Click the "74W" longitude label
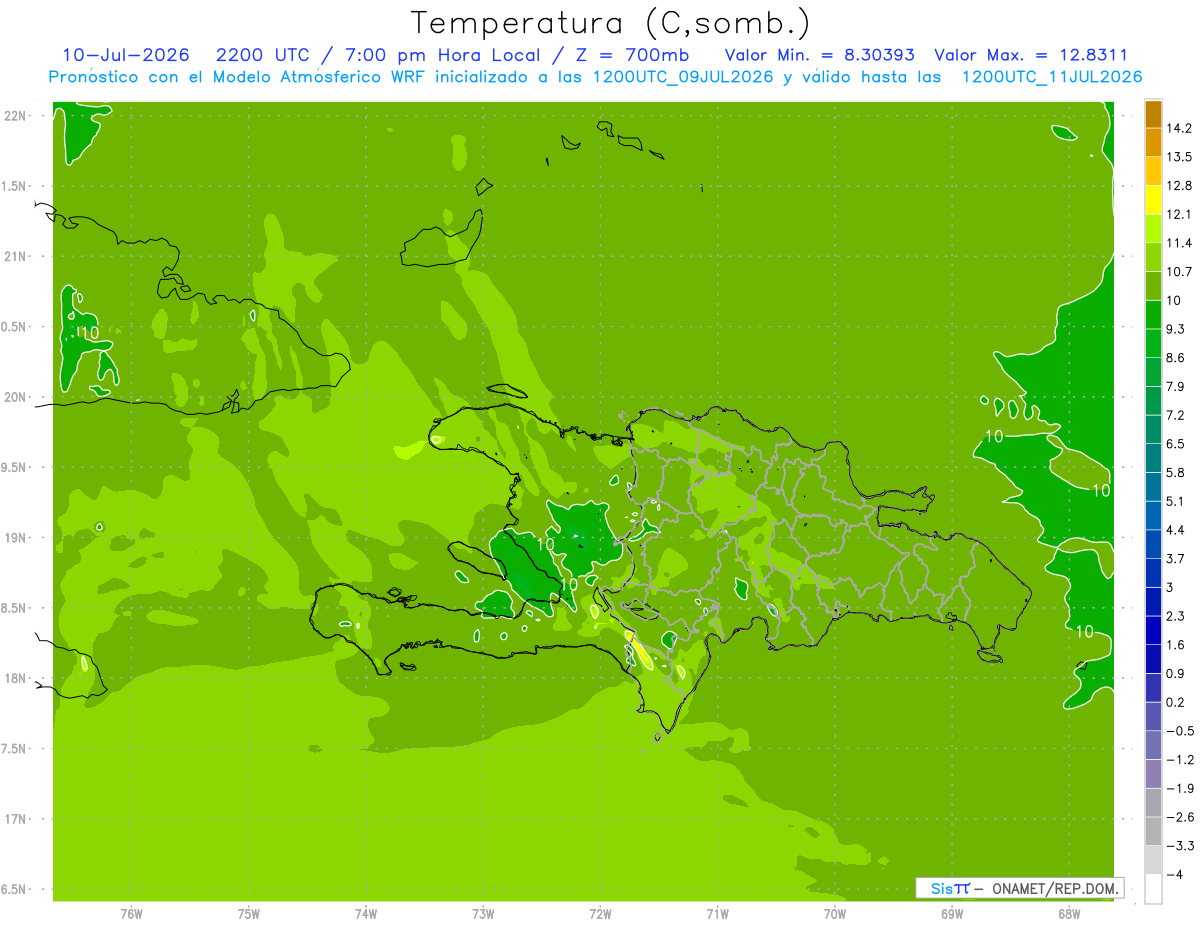This screenshot has width=1200, height=927. pyautogui.click(x=365, y=914)
